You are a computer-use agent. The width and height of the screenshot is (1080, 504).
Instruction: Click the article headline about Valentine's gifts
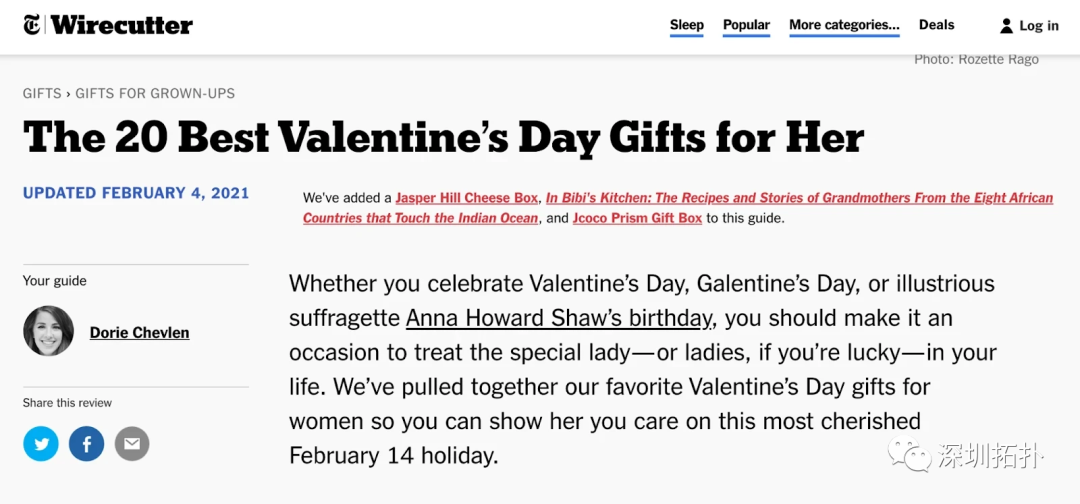[x=443, y=137]
